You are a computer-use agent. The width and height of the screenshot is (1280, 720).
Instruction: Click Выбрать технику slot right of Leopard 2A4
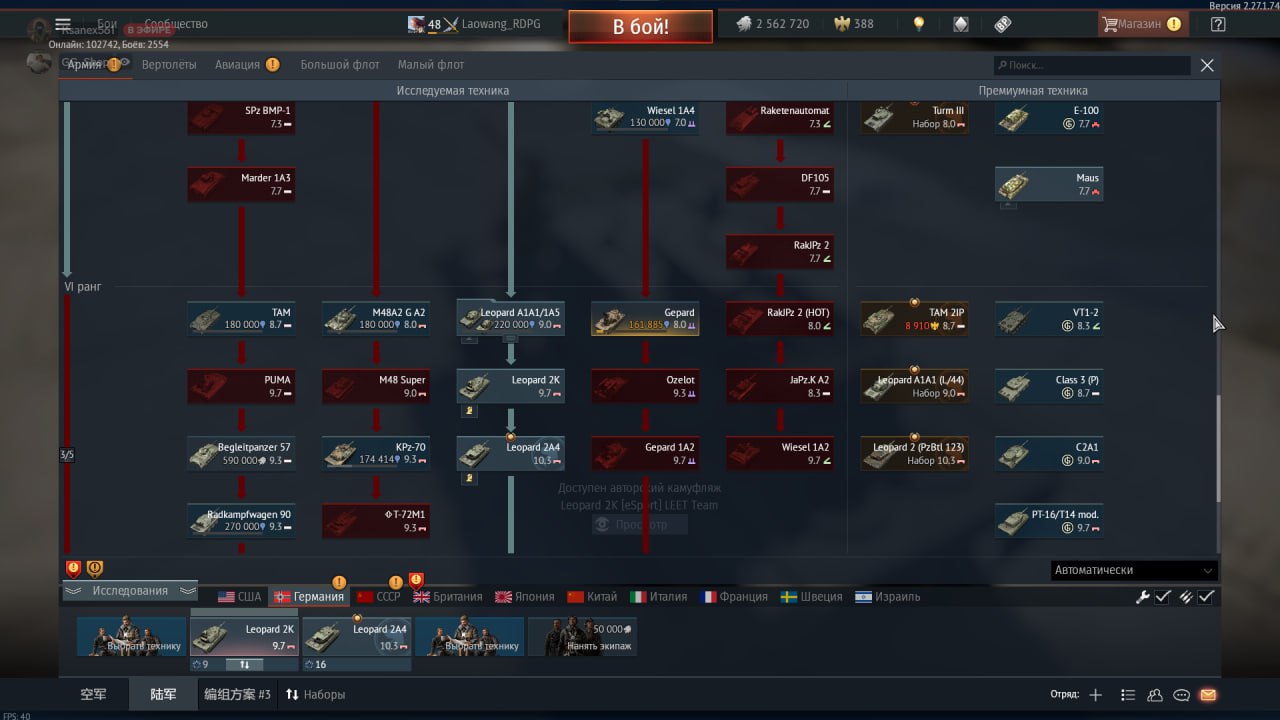tap(470, 637)
